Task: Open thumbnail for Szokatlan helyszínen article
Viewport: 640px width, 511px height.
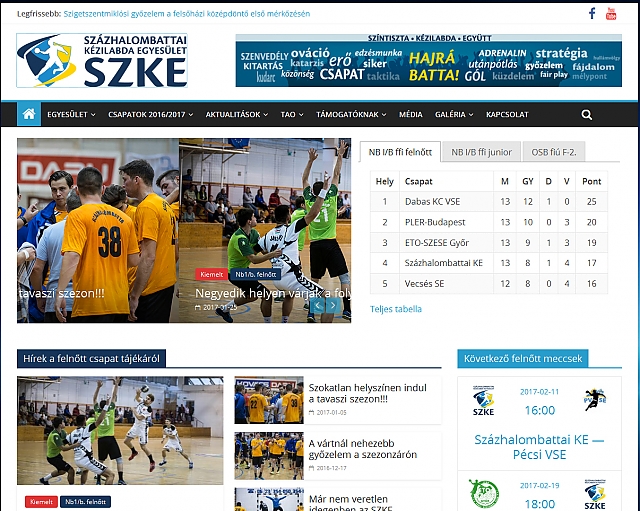Action: (x=269, y=400)
